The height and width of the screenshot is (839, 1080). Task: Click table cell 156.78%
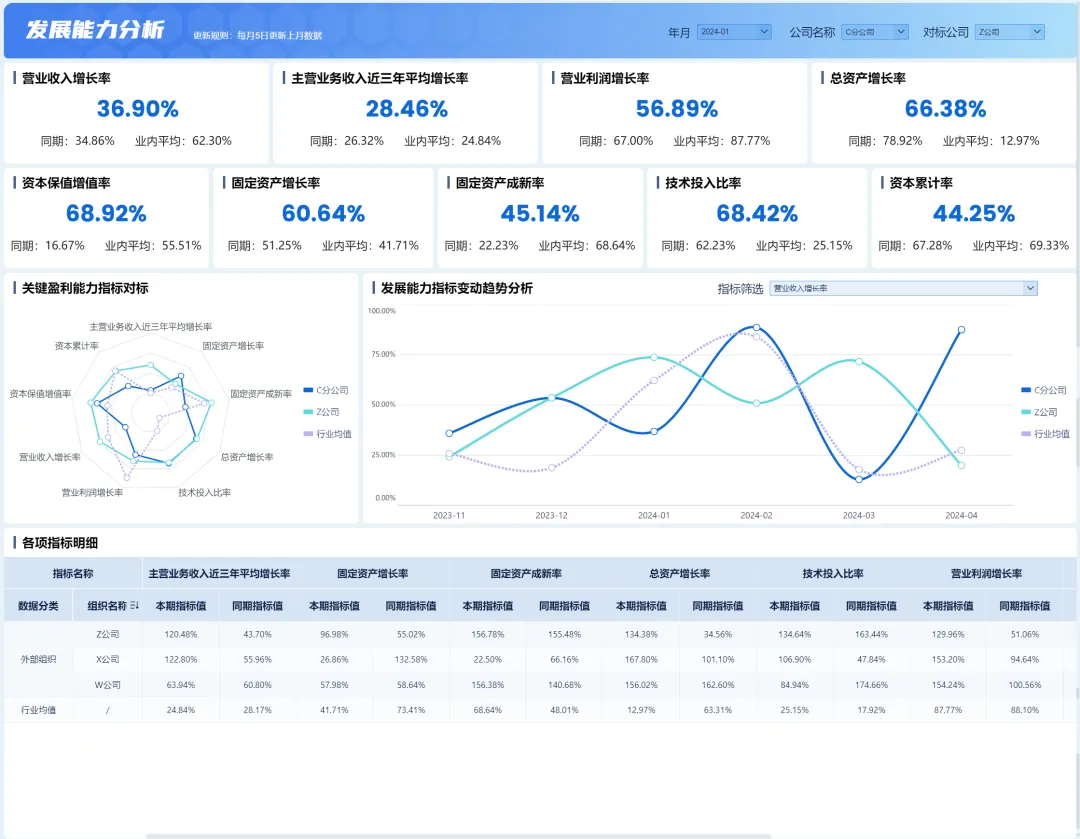(488, 634)
